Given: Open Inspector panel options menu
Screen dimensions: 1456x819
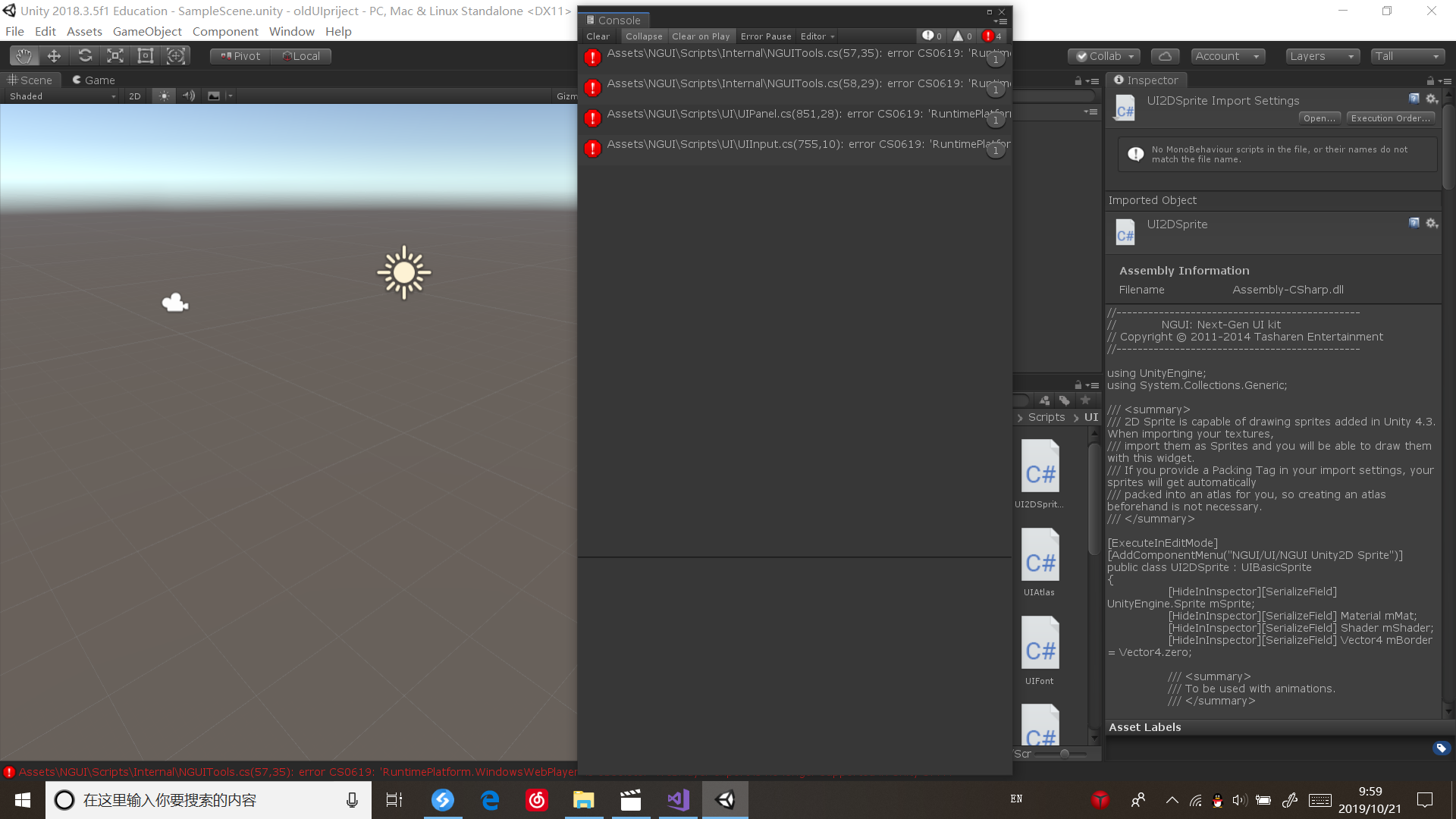Looking at the screenshot, I should coord(1445,81).
